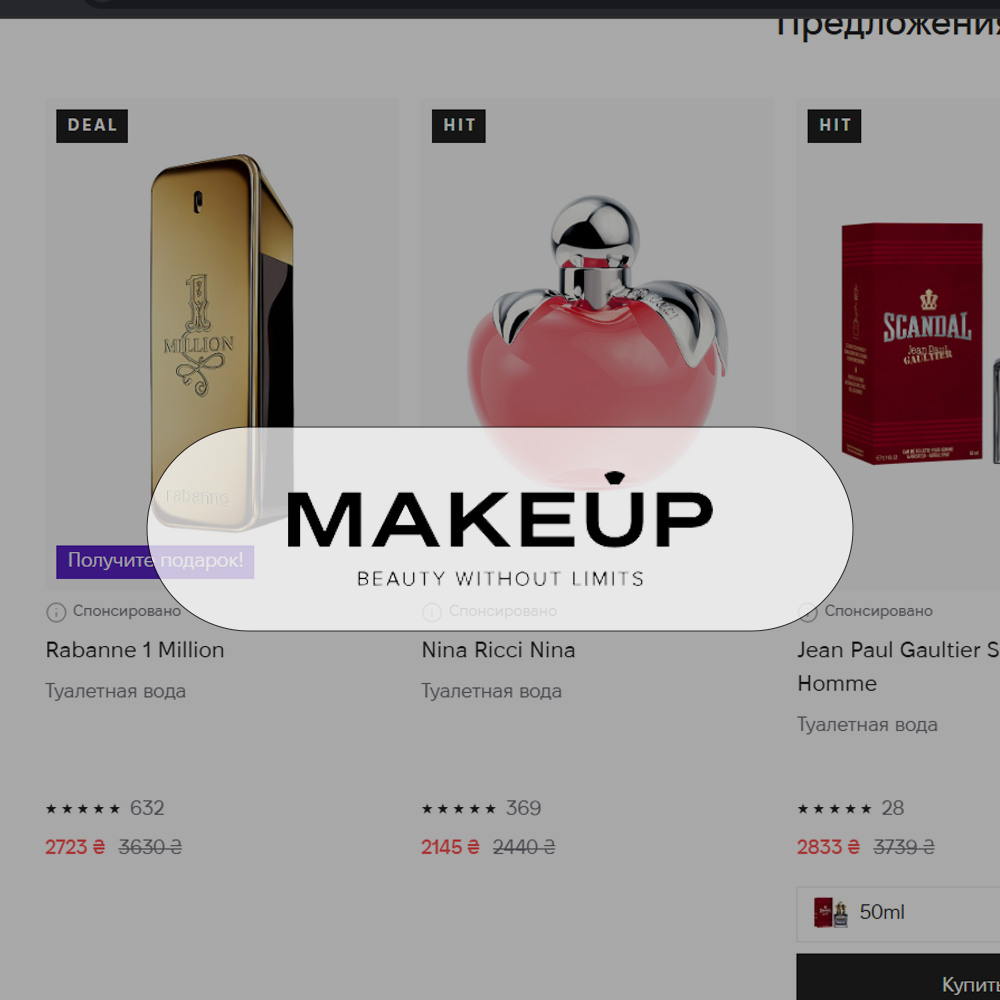Click the review count 632

pyautogui.click(x=147, y=809)
